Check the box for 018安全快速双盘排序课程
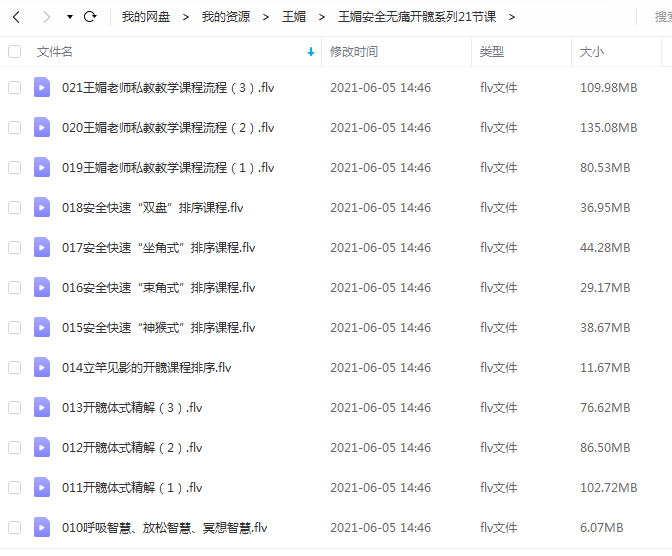Image resolution: width=672 pixels, height=556 pixels. point(15,207)
